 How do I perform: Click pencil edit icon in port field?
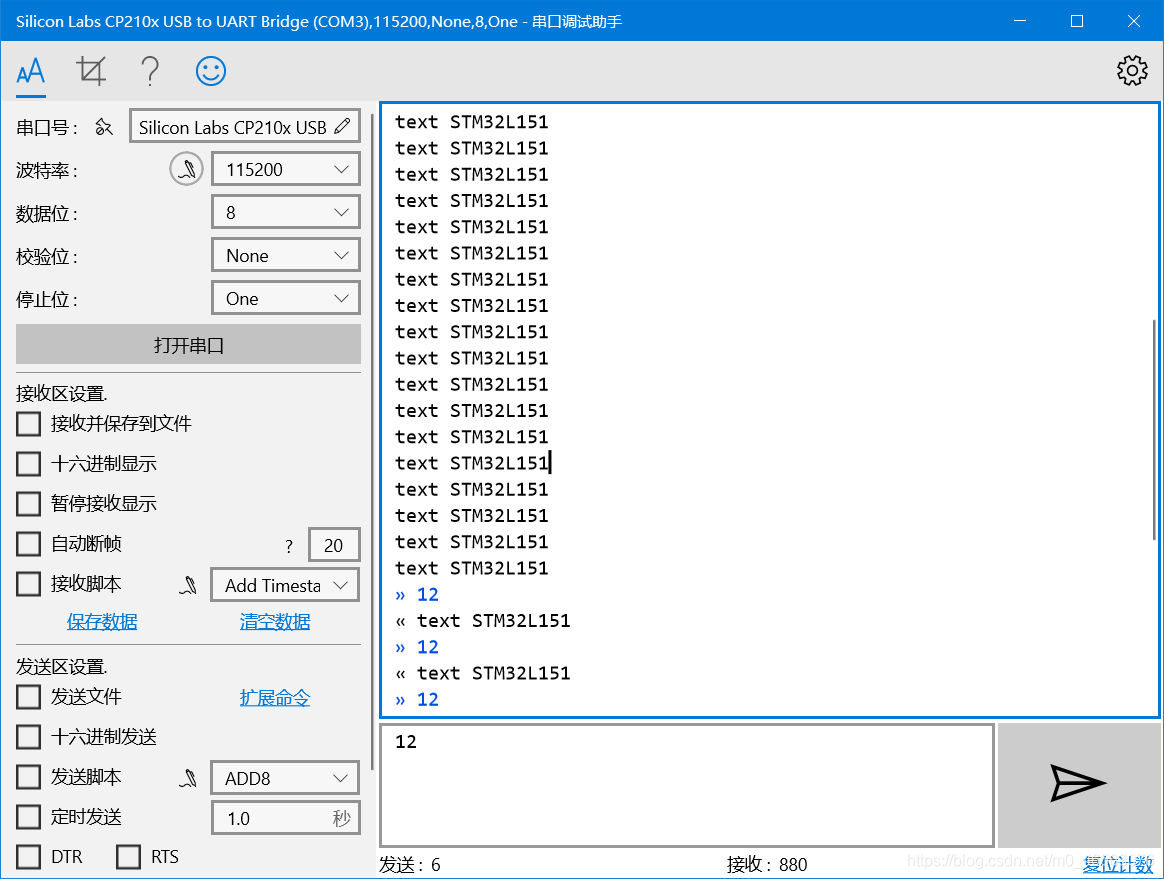(342, 126)
